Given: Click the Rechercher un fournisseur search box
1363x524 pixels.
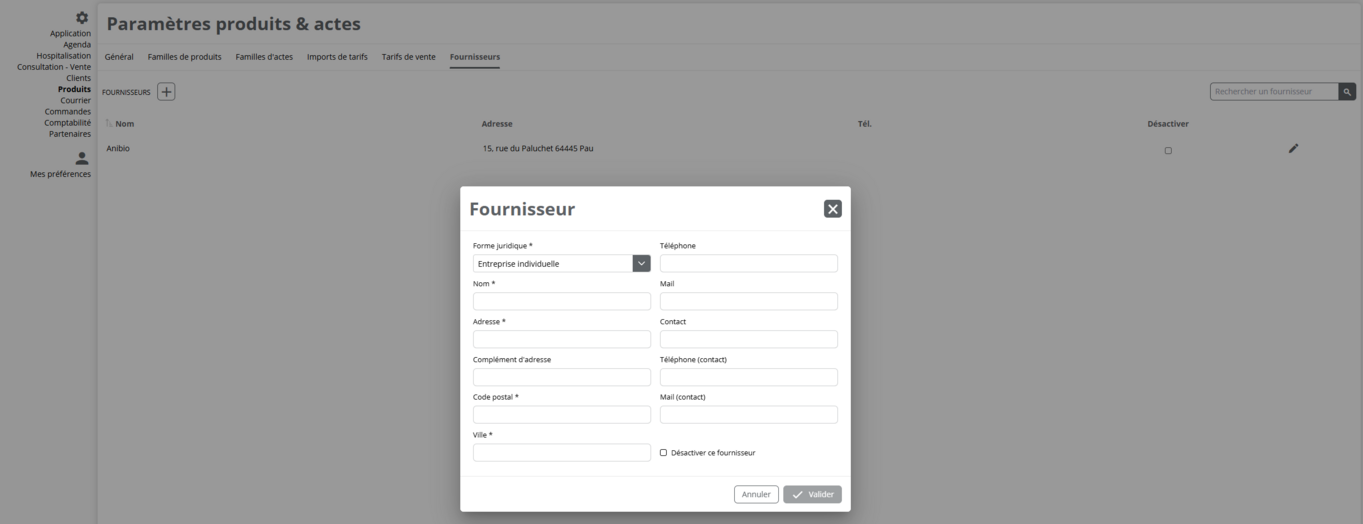Looking at the screenshot, I should click(x=1273, y=92).
